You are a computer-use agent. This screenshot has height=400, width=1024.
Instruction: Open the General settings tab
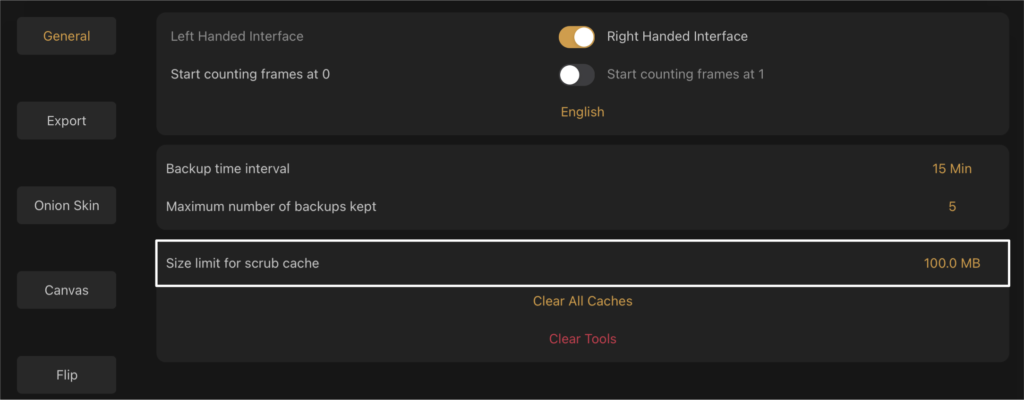coord(67,36)
